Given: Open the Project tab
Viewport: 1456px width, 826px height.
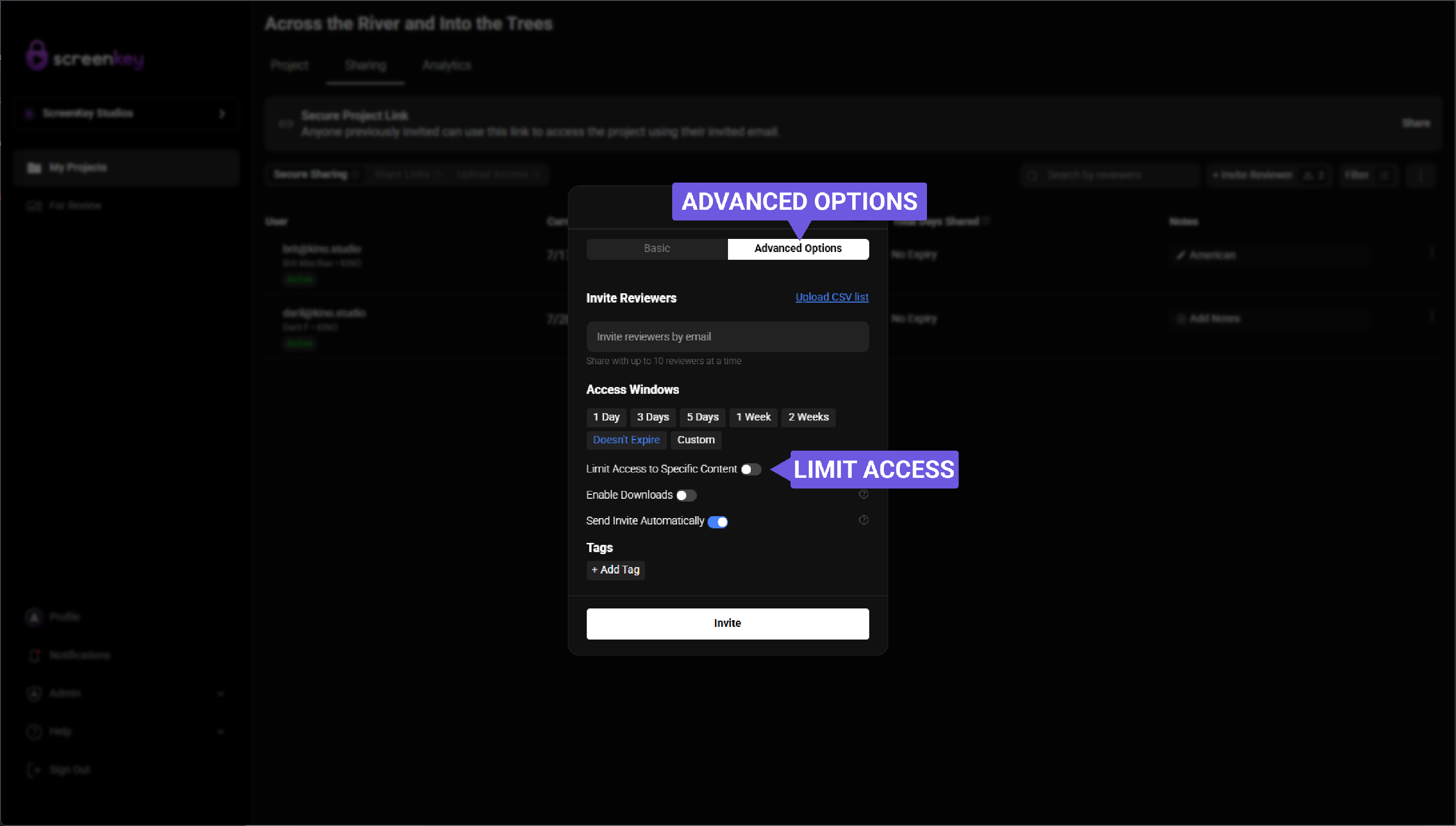Looking at the screenshot, I should [290, 65].
